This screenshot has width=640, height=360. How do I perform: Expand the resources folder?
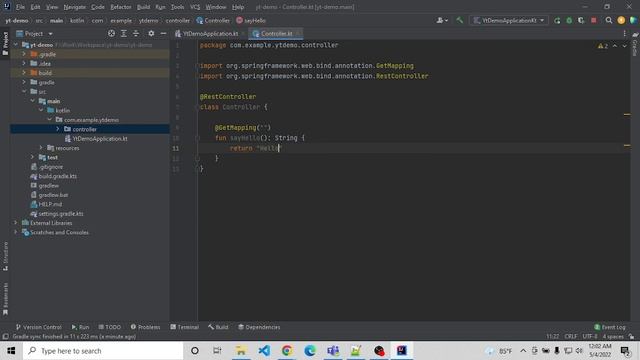pos(41,148)
